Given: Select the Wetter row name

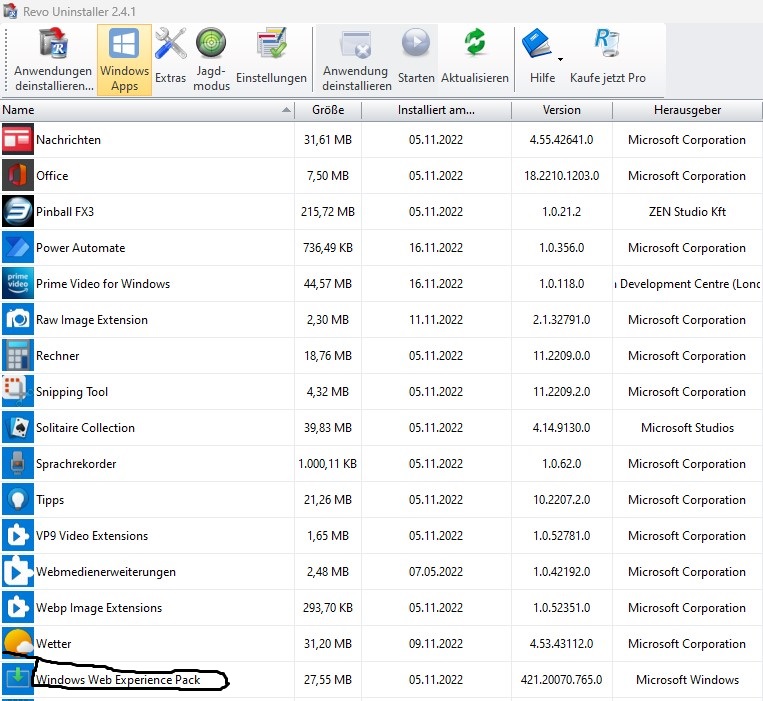Looking at the screenshot, I should coord(54,644).
